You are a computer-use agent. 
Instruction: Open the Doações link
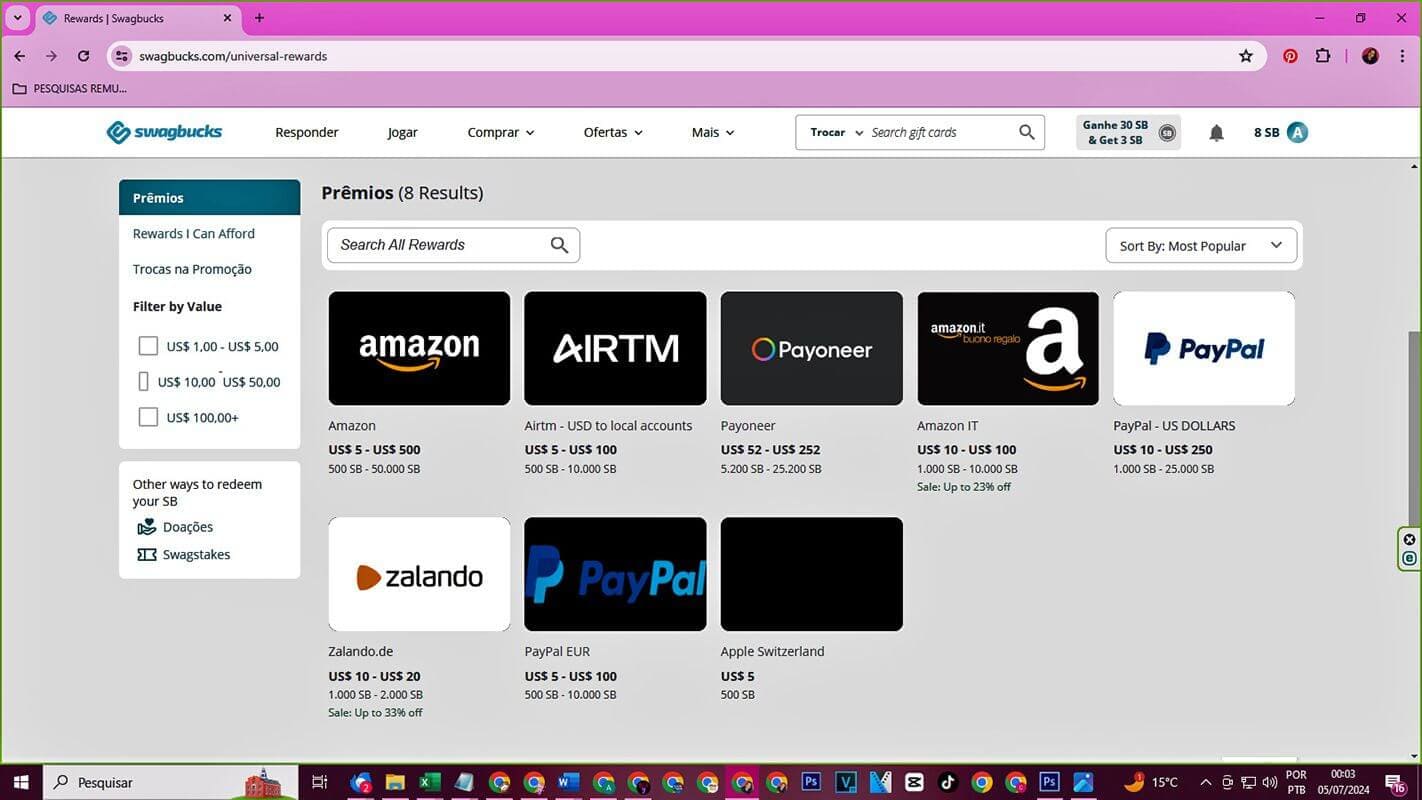[x=188, y=527]
